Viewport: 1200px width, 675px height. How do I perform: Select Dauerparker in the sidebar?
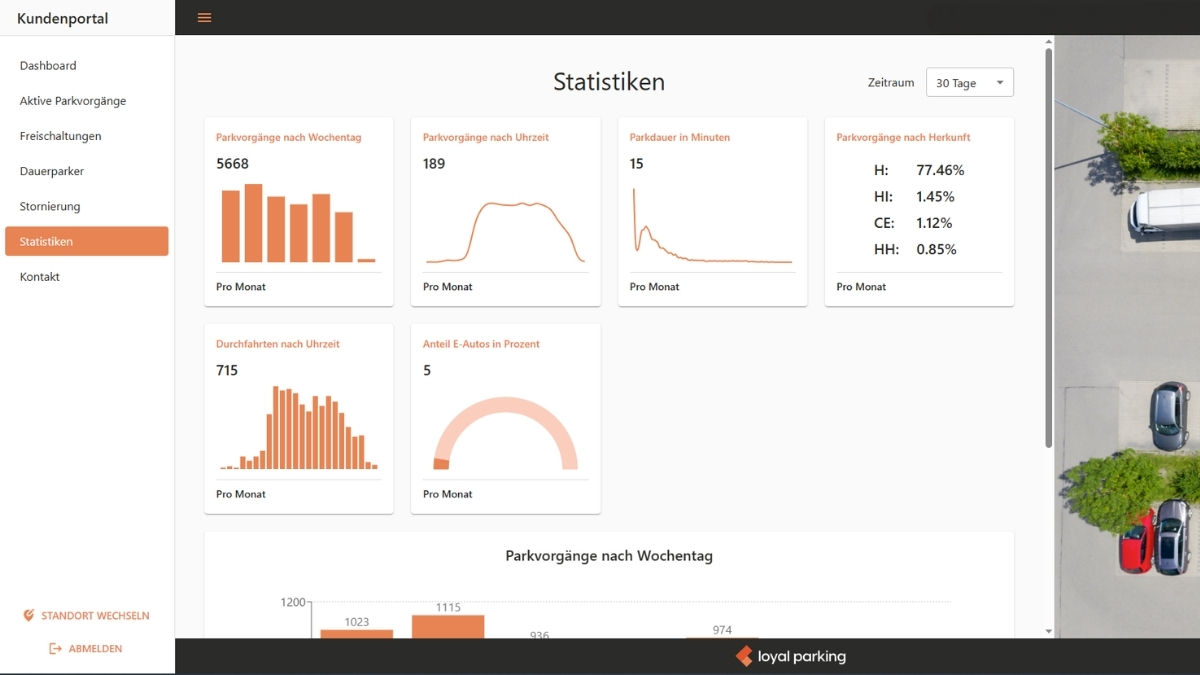[x=87, y=171]
